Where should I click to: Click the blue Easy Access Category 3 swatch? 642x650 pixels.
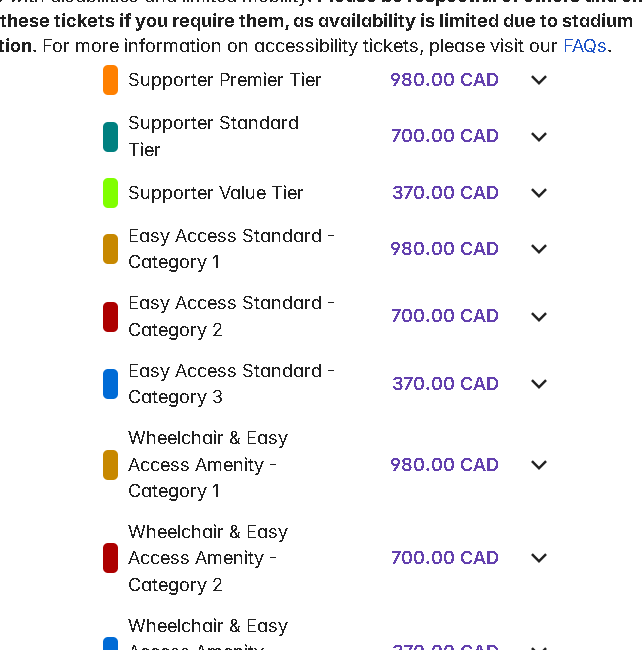pyautogui.click(x=110, y=384)
